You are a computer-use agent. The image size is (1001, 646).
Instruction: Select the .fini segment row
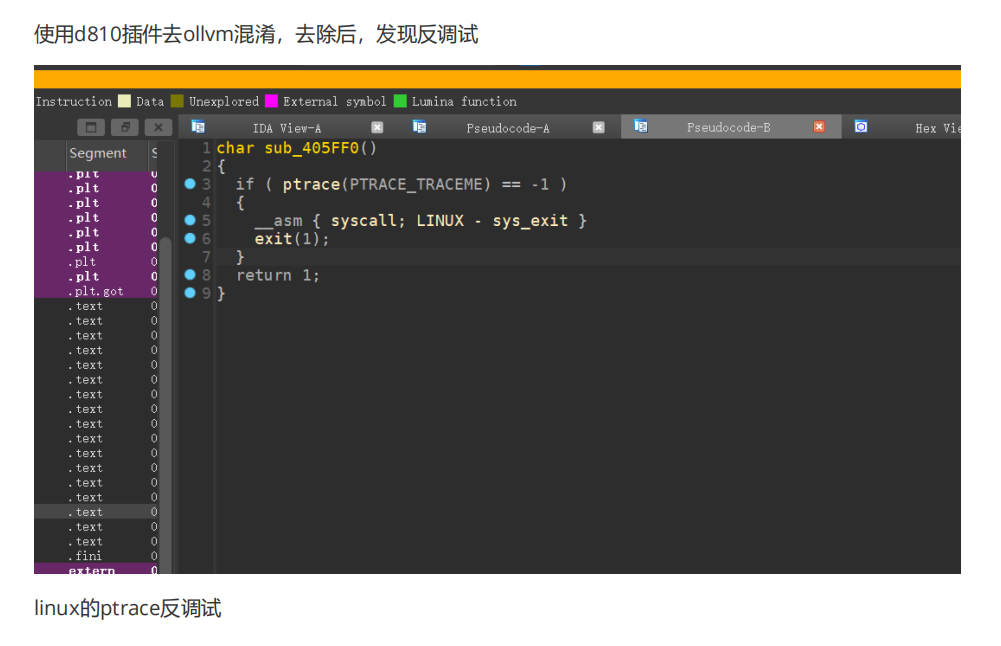(96, 556)
